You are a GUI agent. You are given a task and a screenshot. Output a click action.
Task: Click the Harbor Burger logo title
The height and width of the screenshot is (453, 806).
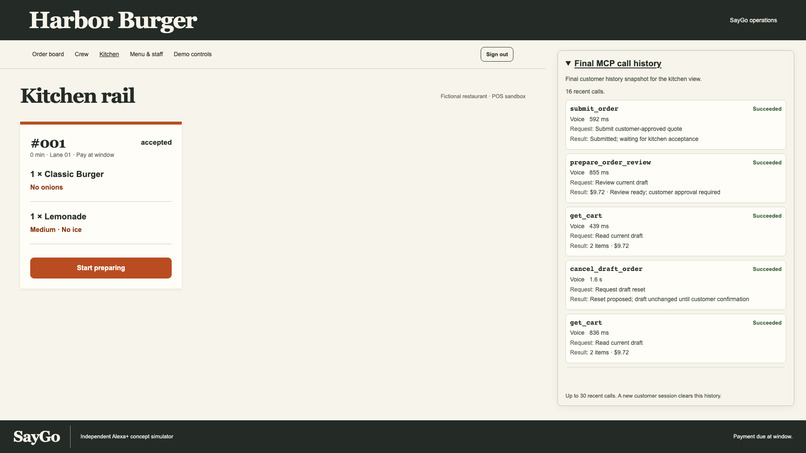click(113, 20)
